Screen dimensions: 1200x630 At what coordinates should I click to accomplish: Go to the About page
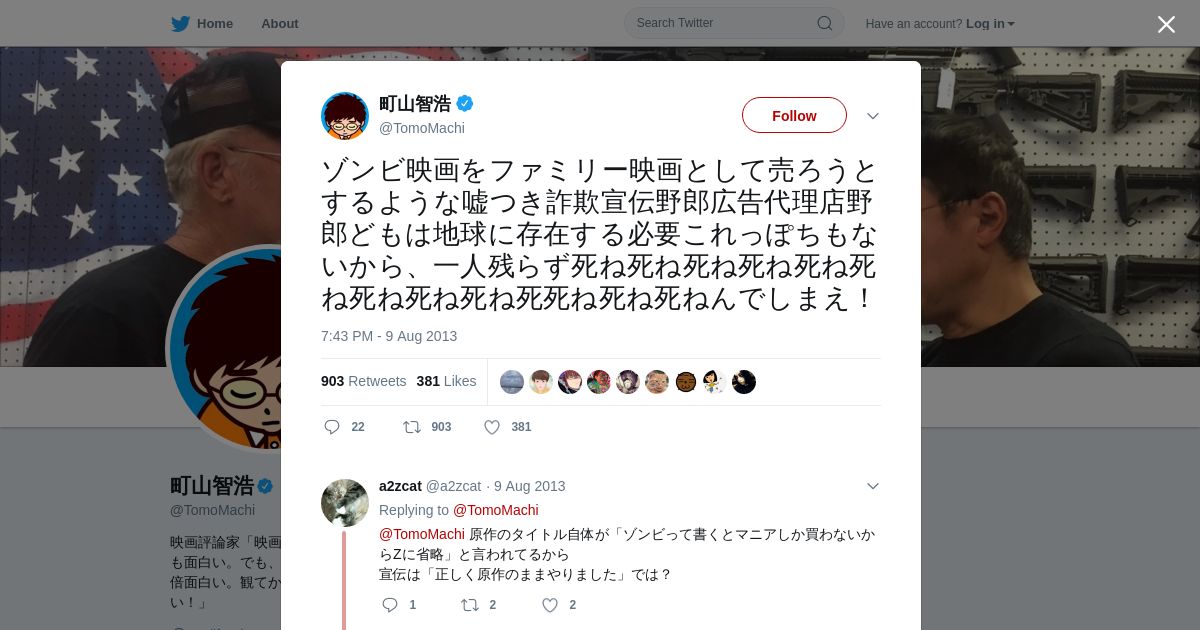coord(279,24)
